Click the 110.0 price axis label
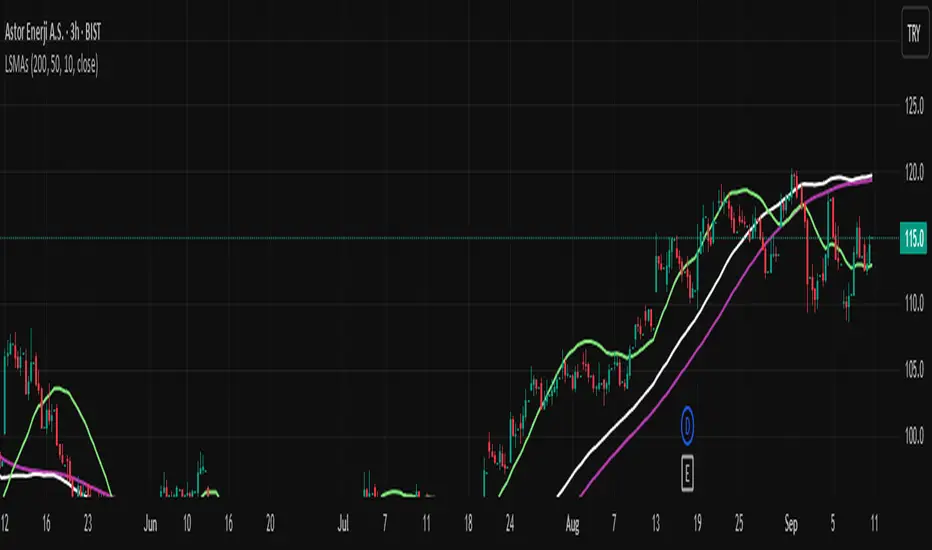The width and height of the screenshot is (932, 550). point(914,304)
